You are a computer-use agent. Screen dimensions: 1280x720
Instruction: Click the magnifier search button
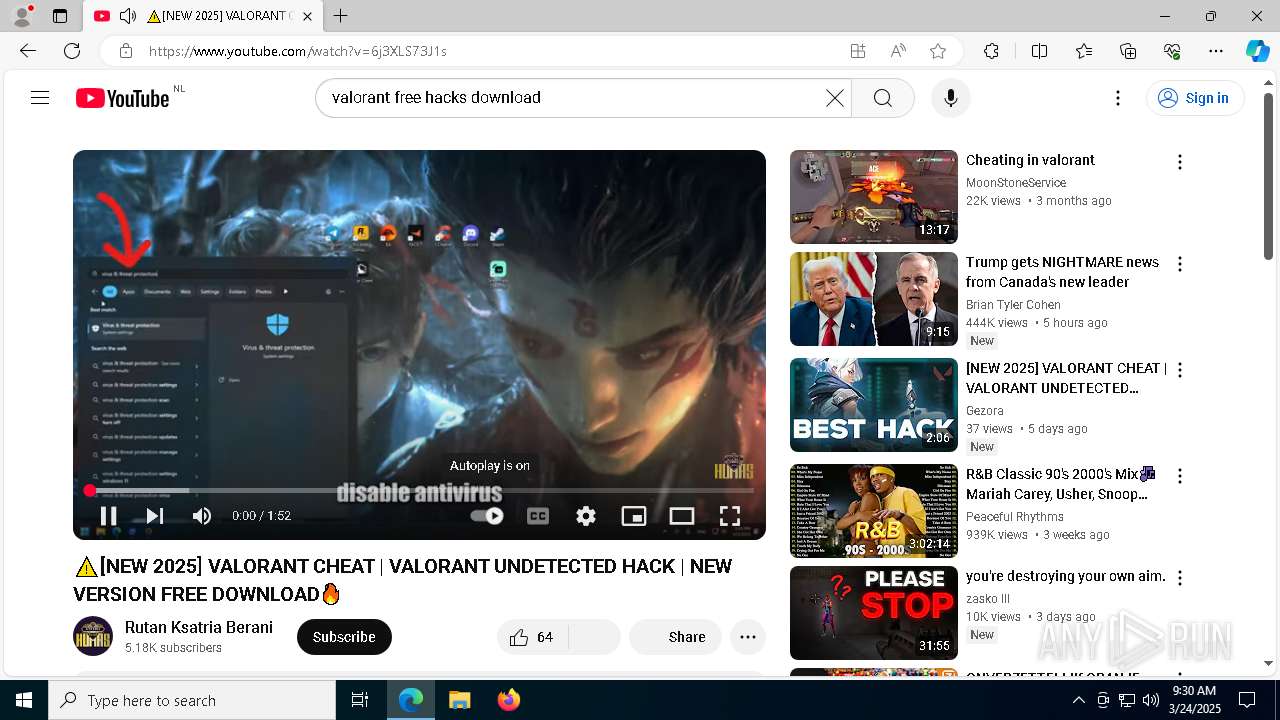[x=882, y=98]
